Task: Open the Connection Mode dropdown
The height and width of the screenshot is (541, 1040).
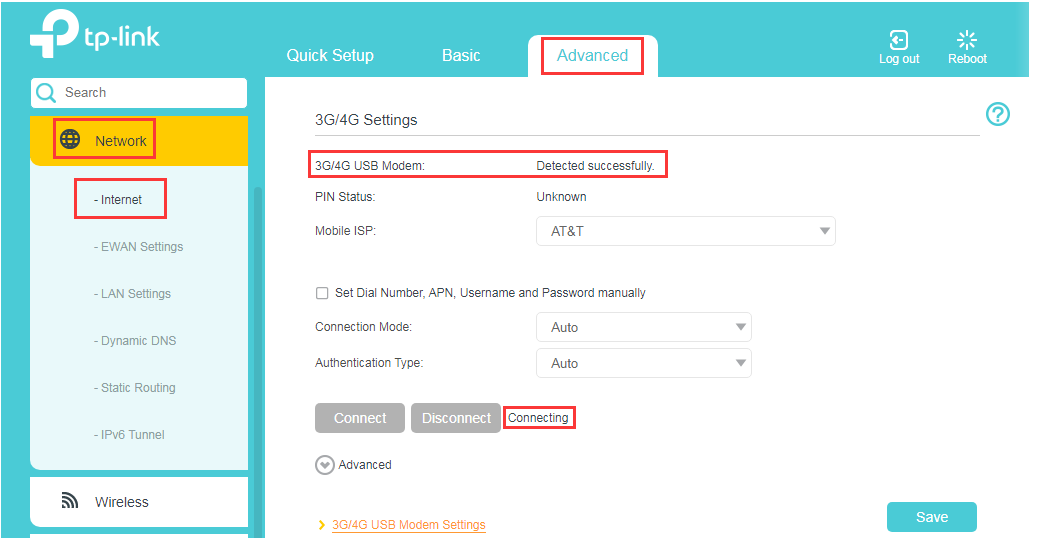Action: 643,327
